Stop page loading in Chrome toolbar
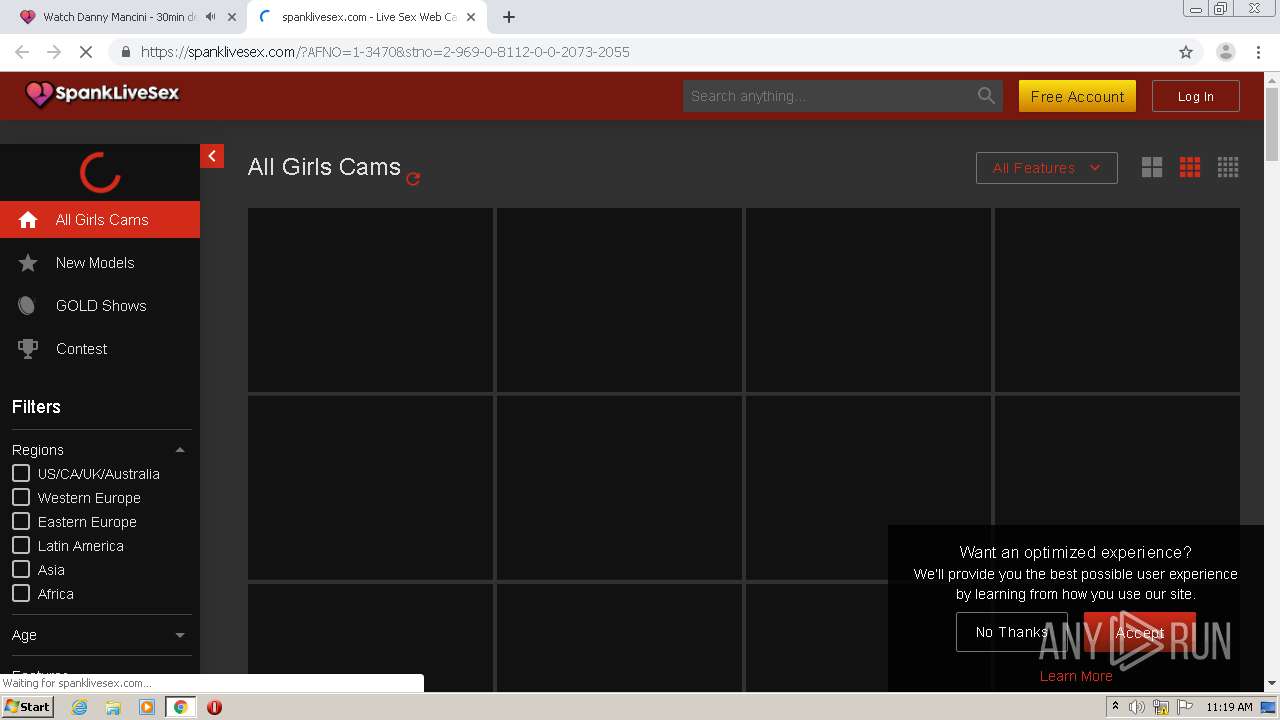 point(86,52)
